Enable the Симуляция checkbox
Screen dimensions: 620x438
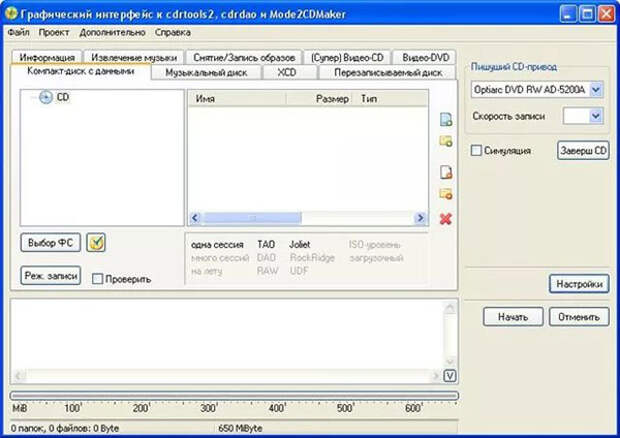click(476, 151)
